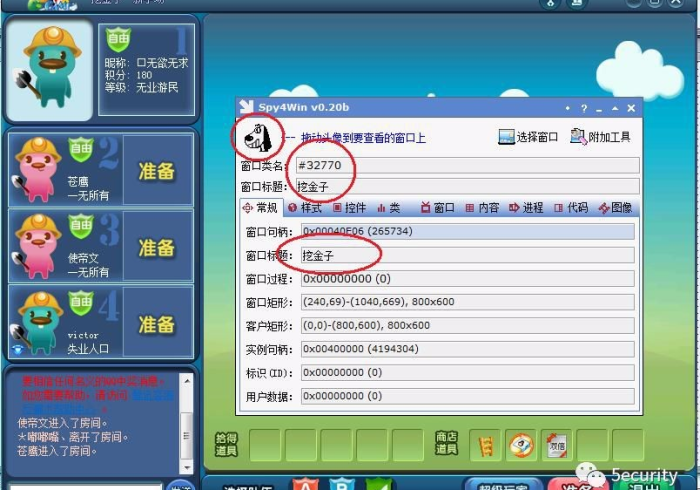Open the 进程 (process) tab
The image size is (700, 490).
(x=526, y=208)
